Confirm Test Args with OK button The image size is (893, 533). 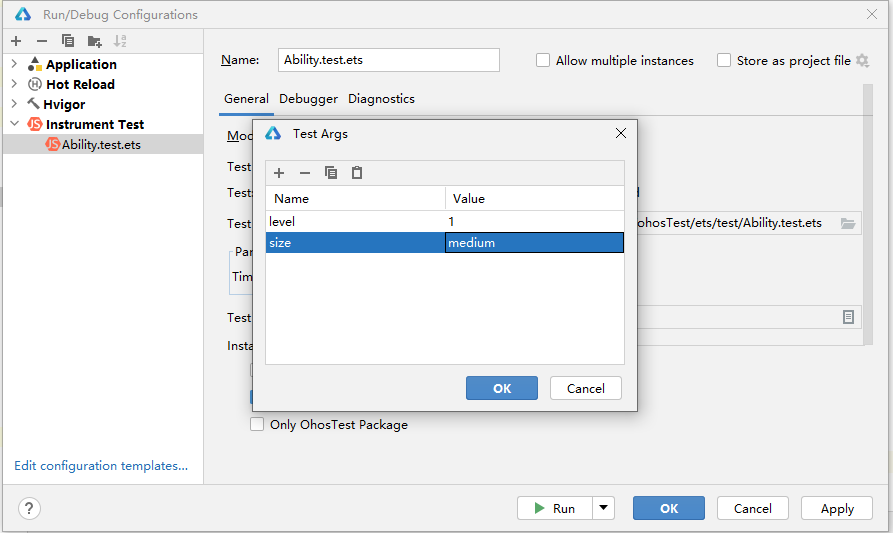[502, 388]
